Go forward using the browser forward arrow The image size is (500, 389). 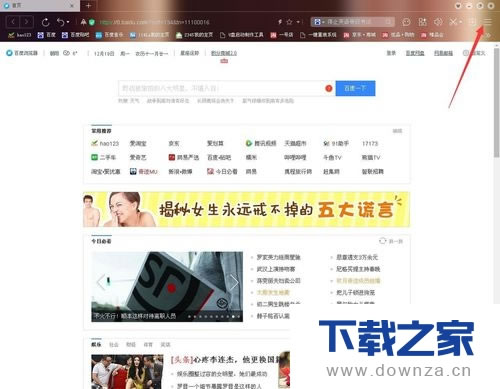tap(27, 22)
